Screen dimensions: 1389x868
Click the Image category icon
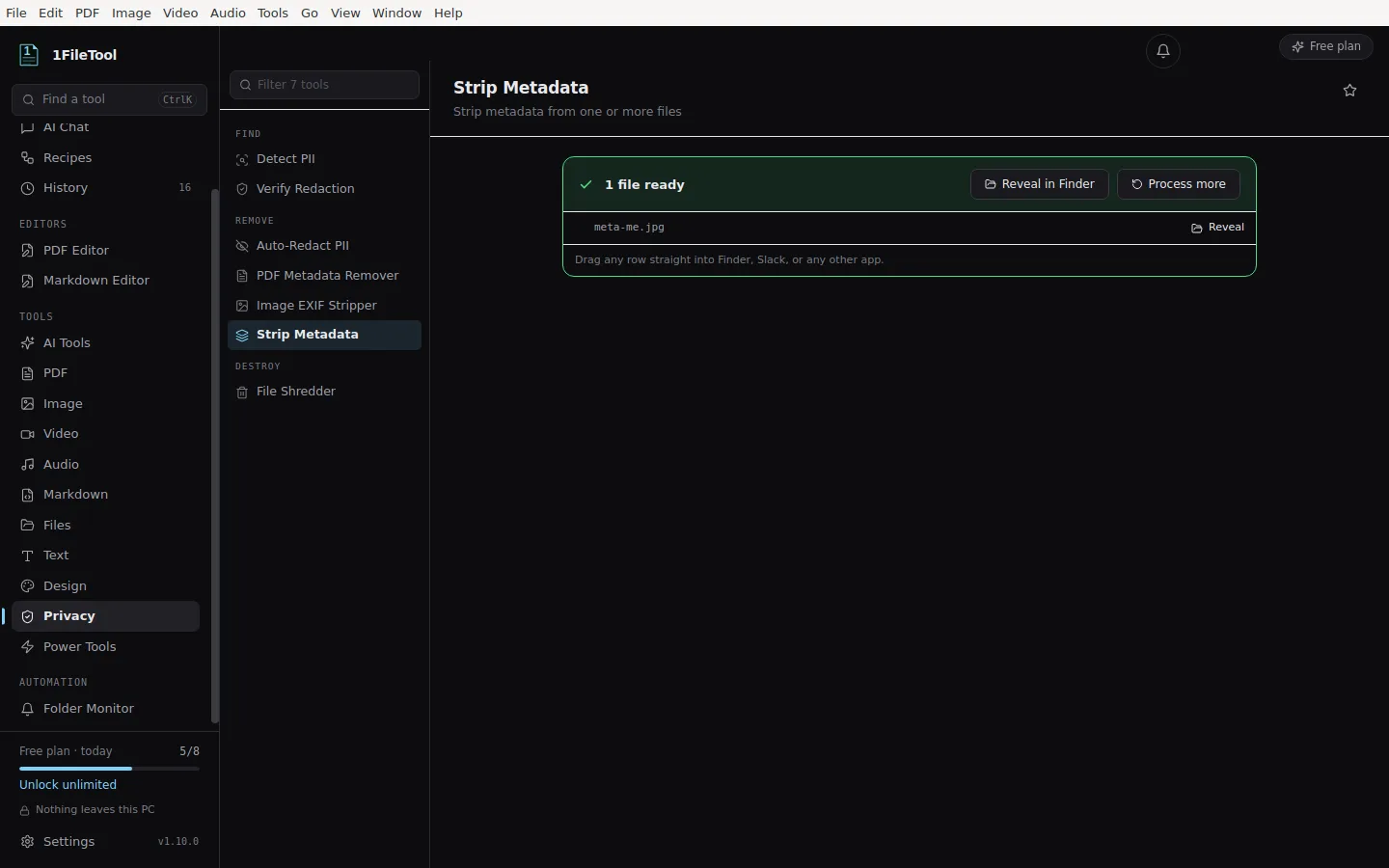pos(28,404)
